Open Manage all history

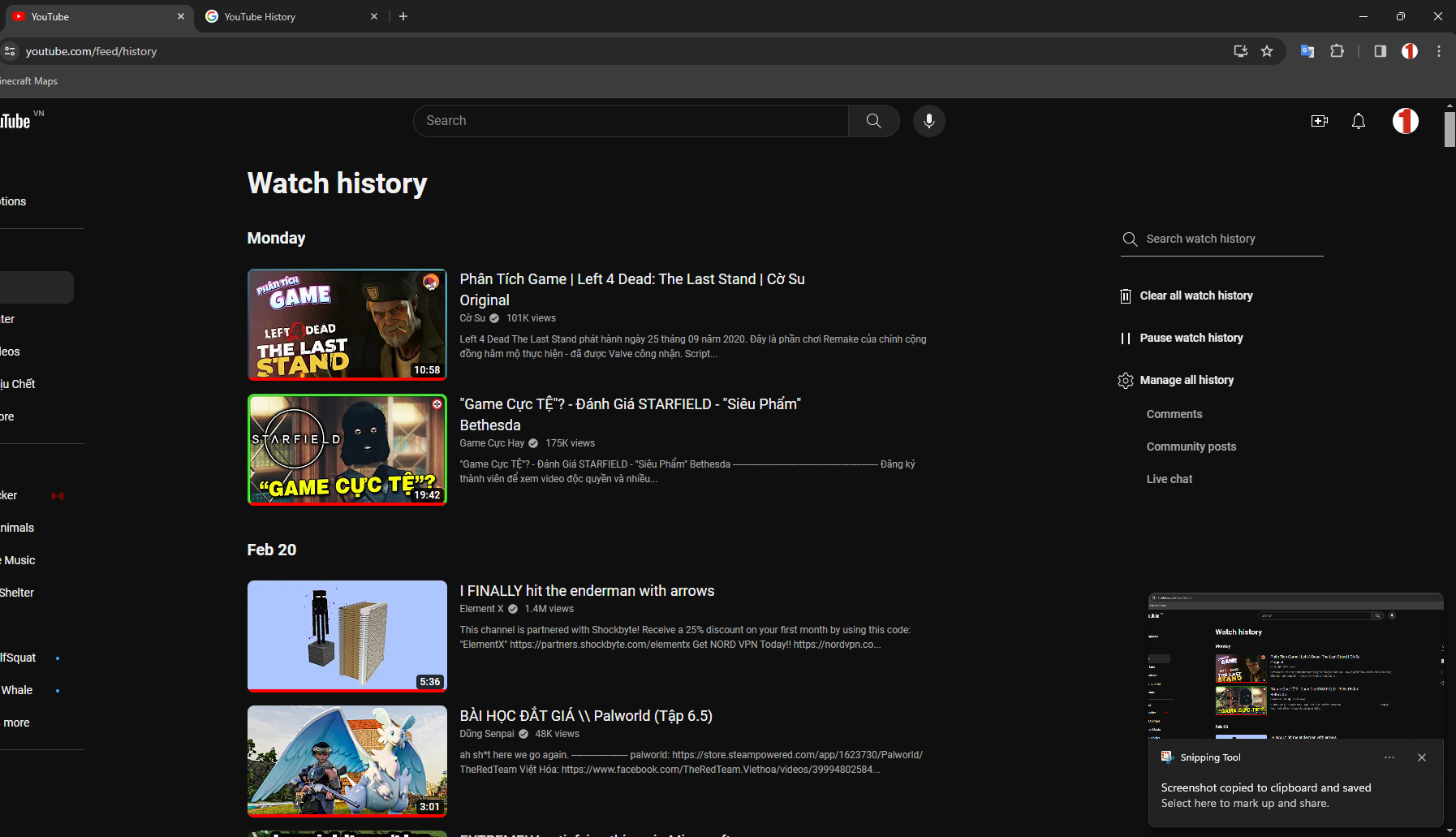[x=1187, y=380]
